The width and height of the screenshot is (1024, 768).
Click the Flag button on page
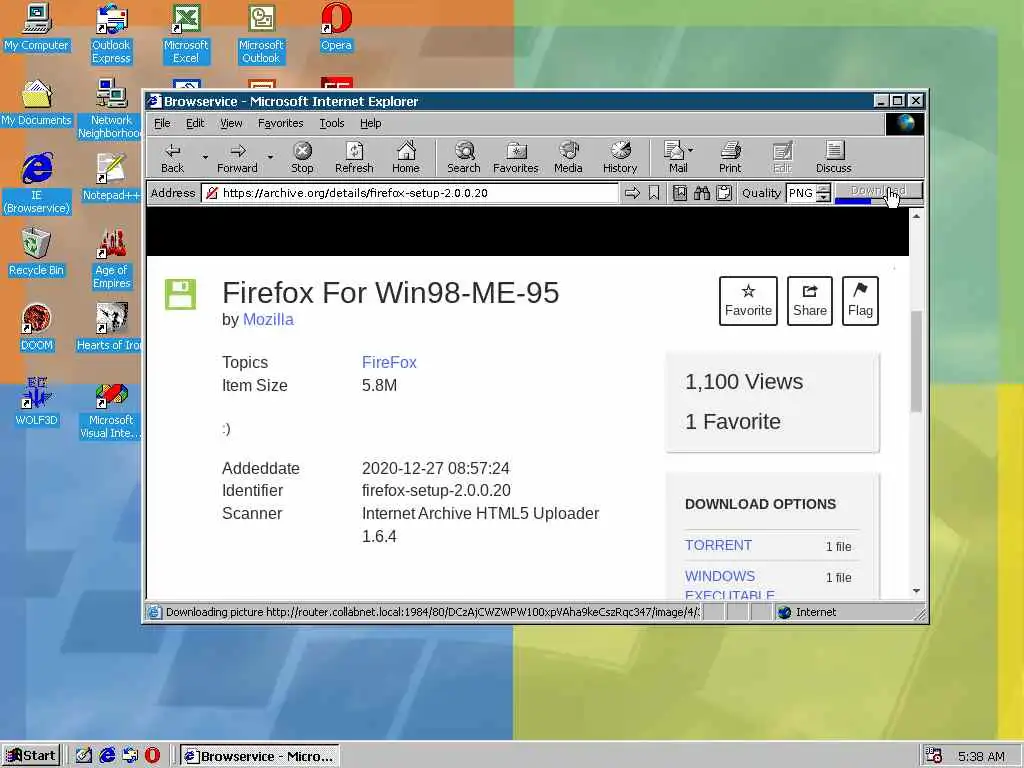[860, 300]
